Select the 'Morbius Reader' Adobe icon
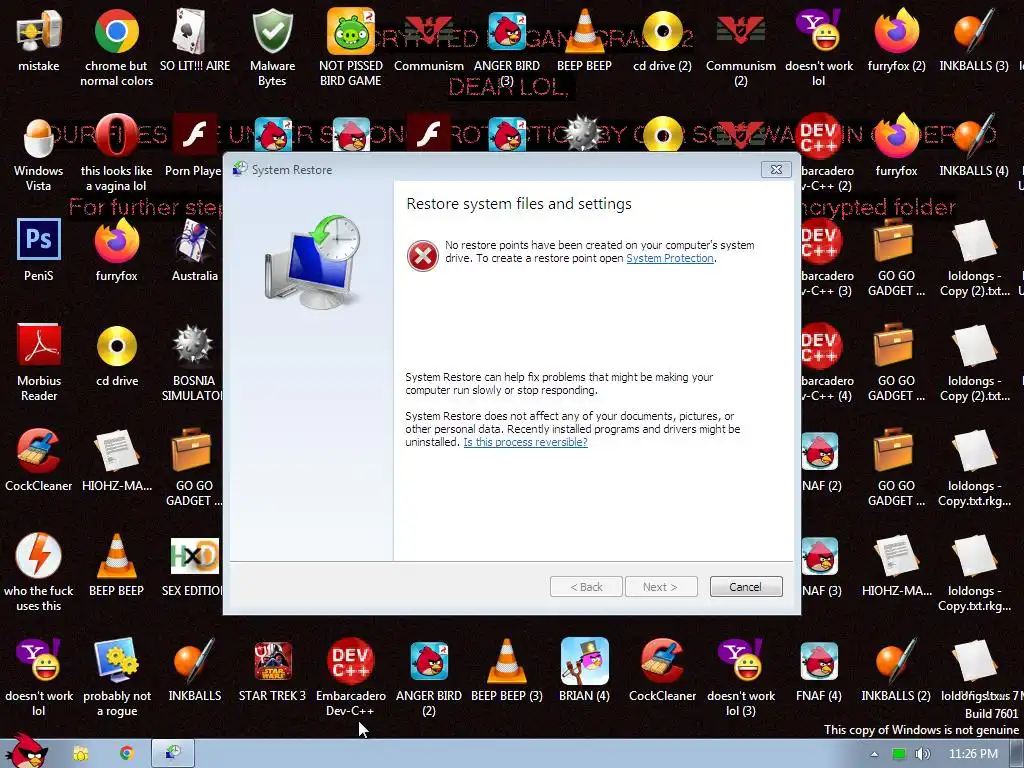This screenshot has width=1024, height=768. point(39,362)
